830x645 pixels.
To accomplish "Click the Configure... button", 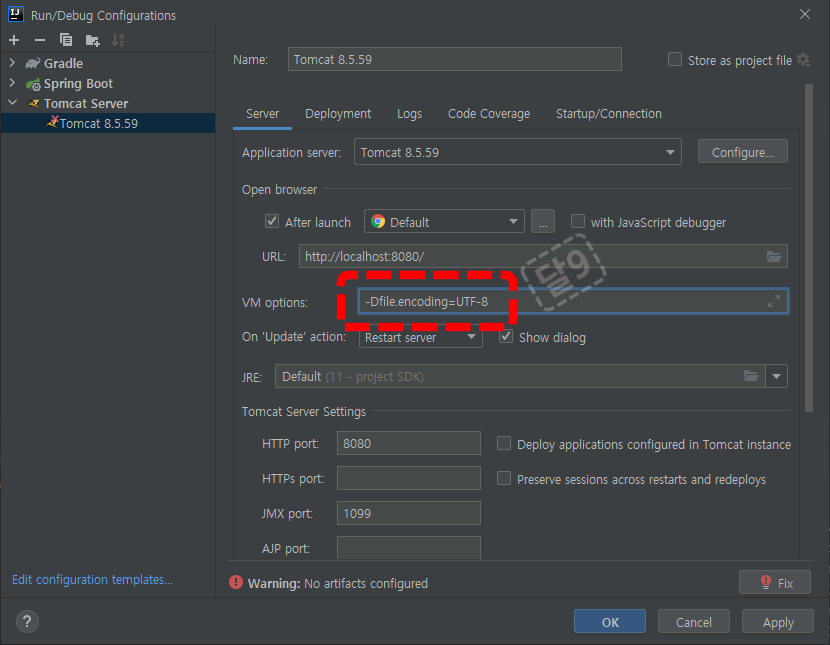I will (x=742, y=152).
